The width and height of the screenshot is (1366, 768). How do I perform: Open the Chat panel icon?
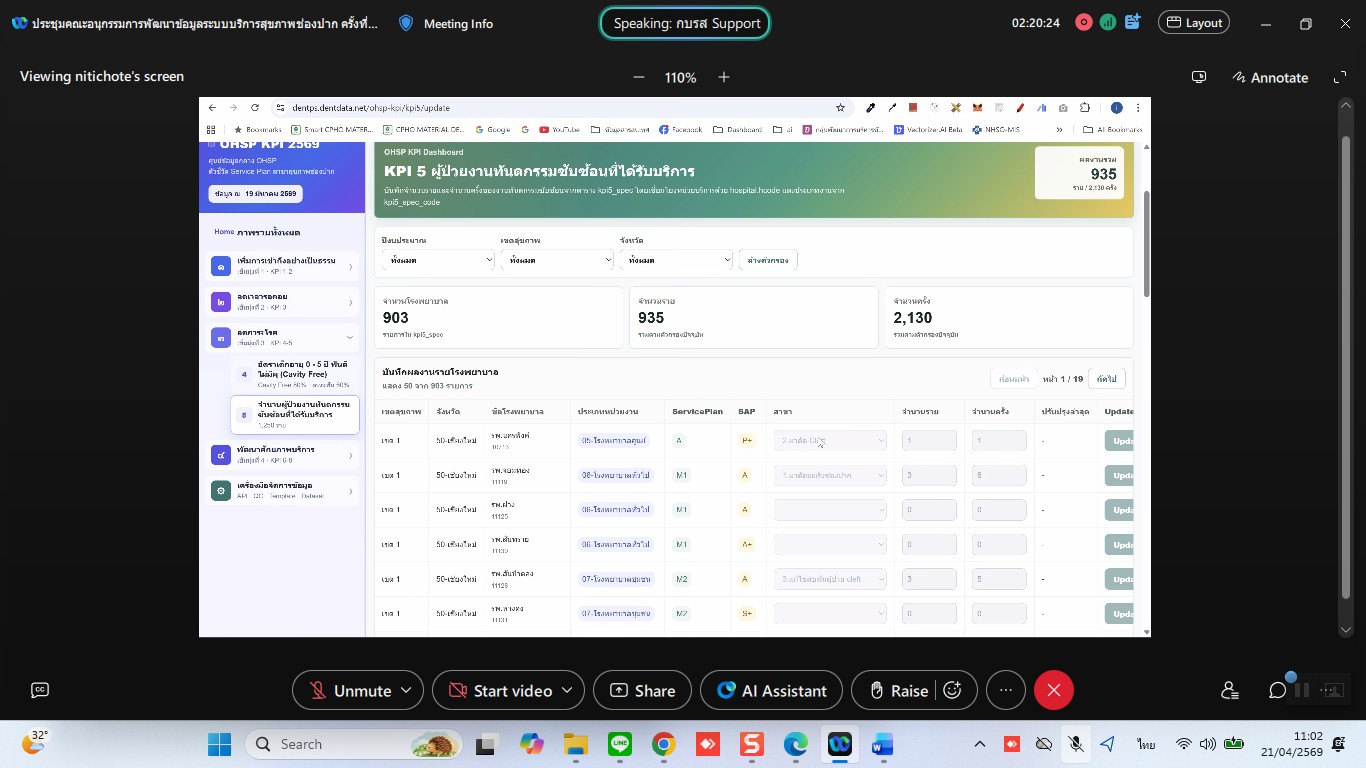(x=1277, y=690)
